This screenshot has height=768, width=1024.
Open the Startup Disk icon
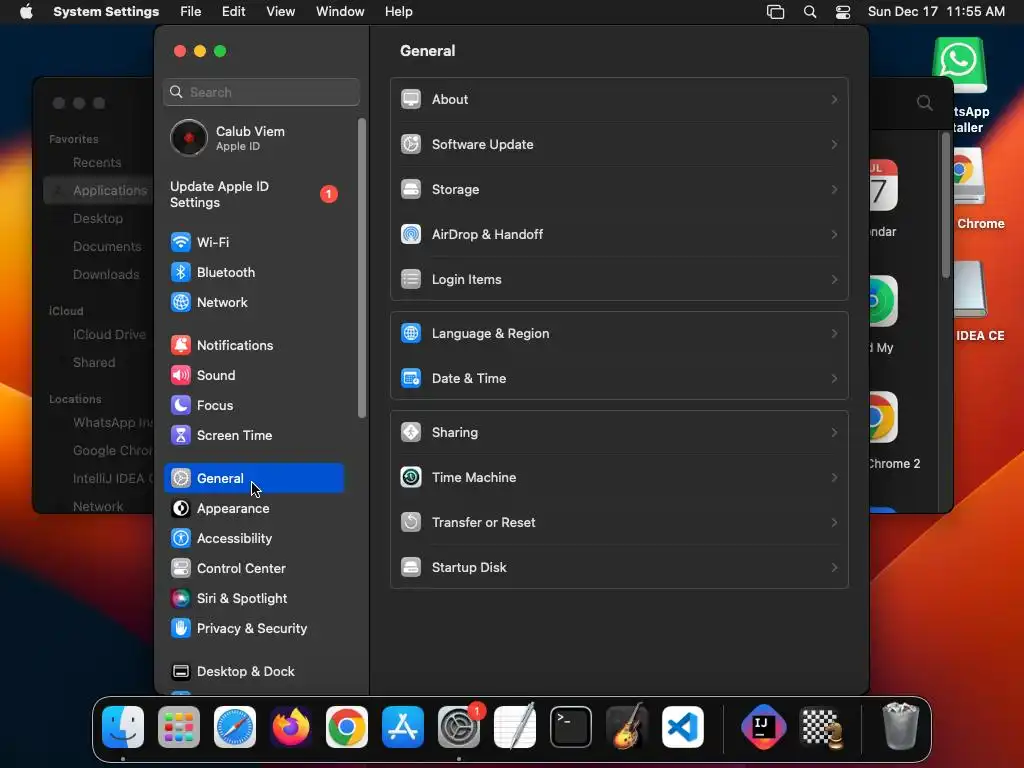tap(411, 567)
